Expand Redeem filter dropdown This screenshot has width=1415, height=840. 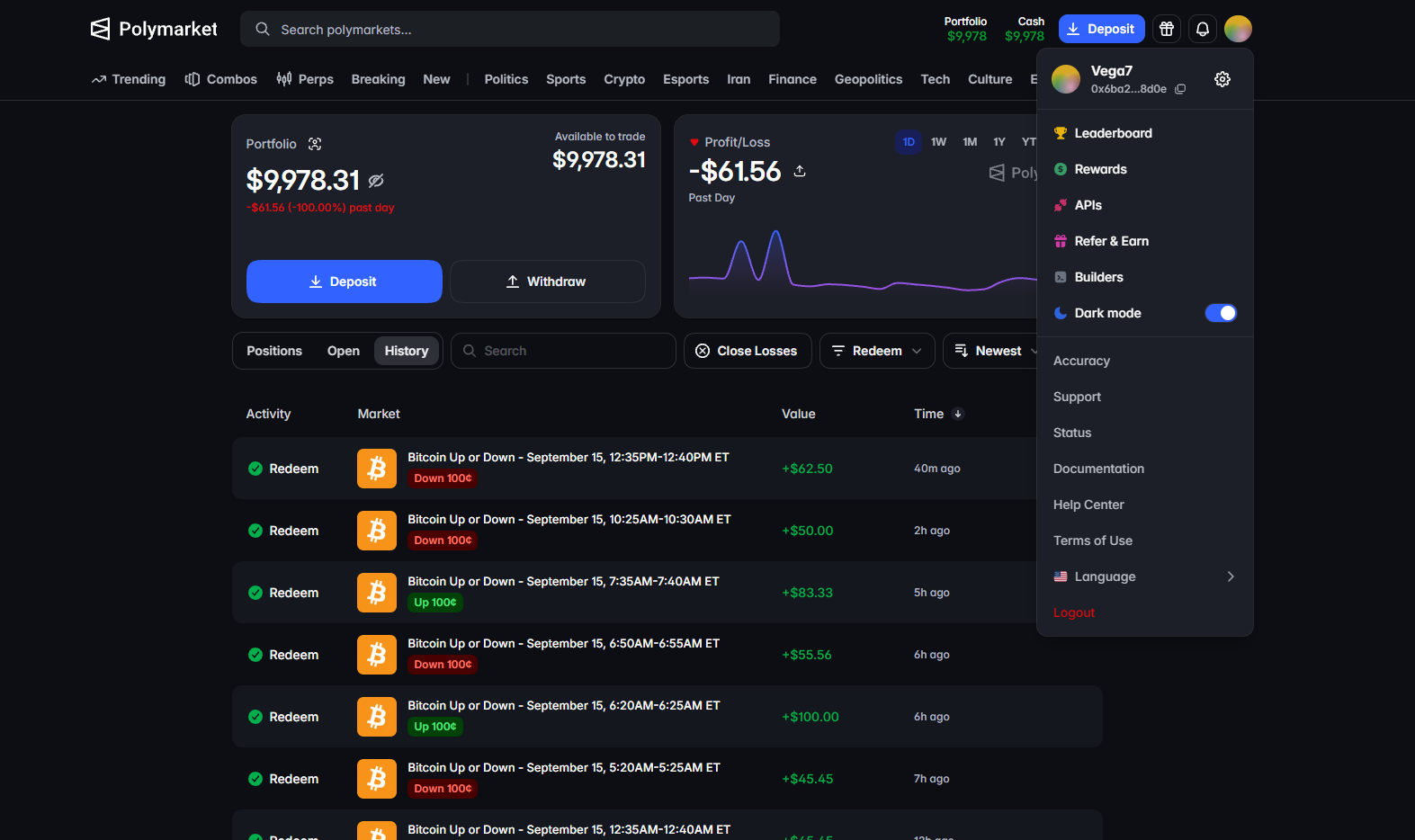click(877, 351)
